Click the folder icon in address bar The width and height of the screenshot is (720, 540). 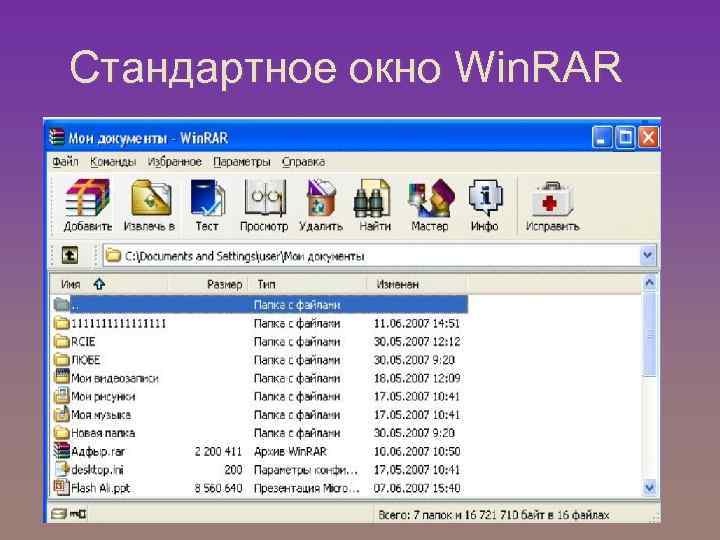[112, 255]
